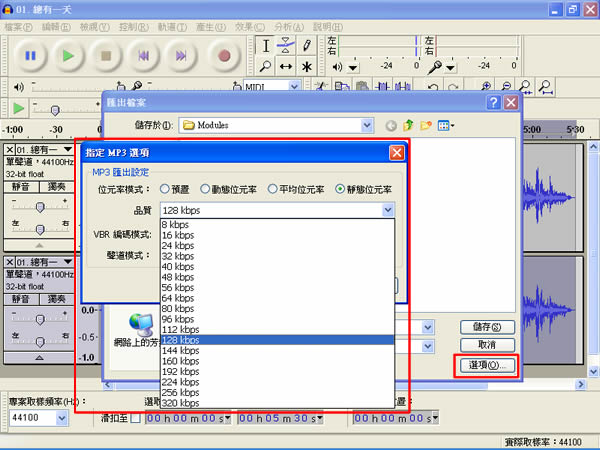Collapse the 品質 quality dropdown arrow
The image size is (600, 450).
[388, 210]
